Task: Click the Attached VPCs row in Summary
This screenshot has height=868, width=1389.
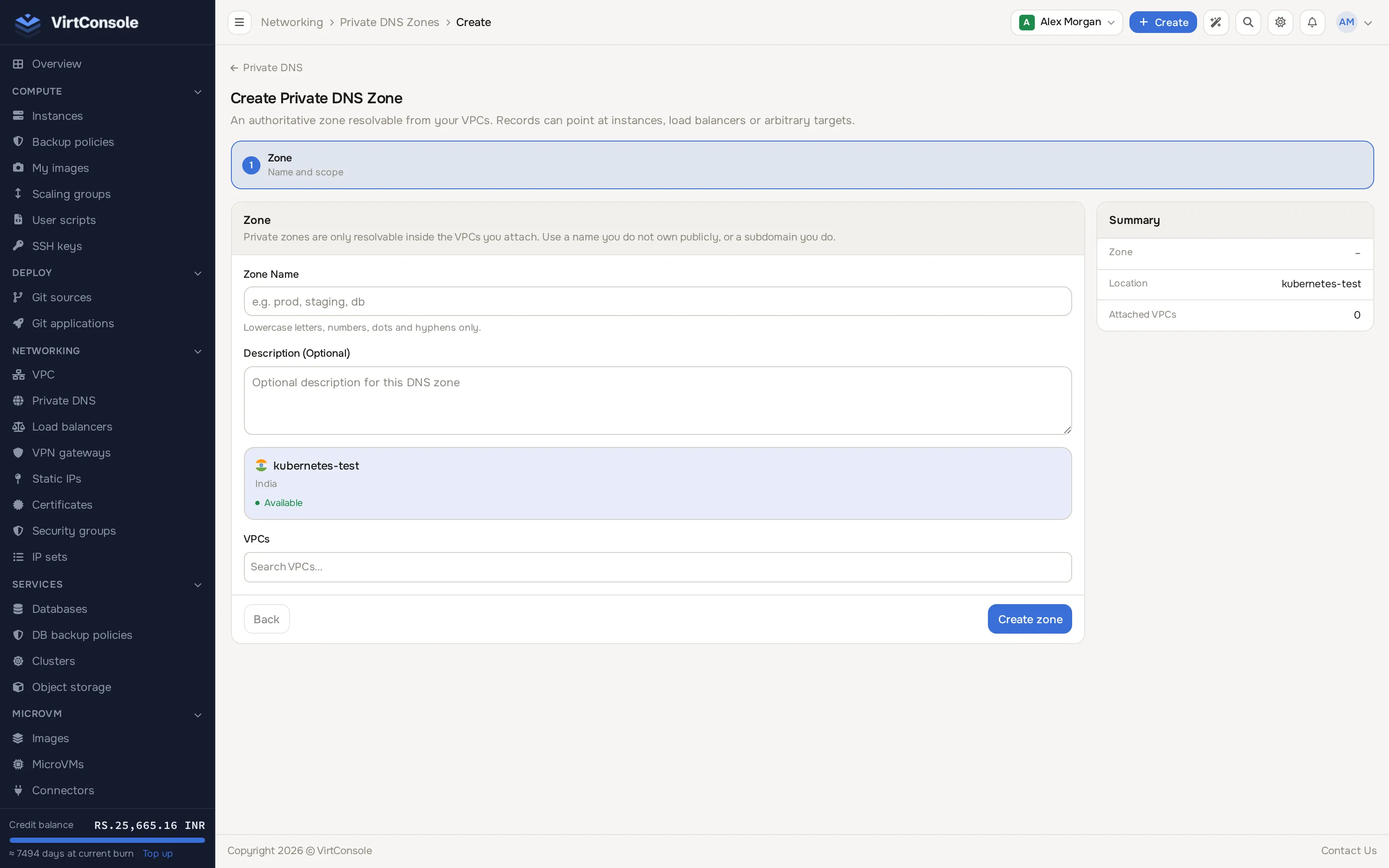Action: (1234, 315)
